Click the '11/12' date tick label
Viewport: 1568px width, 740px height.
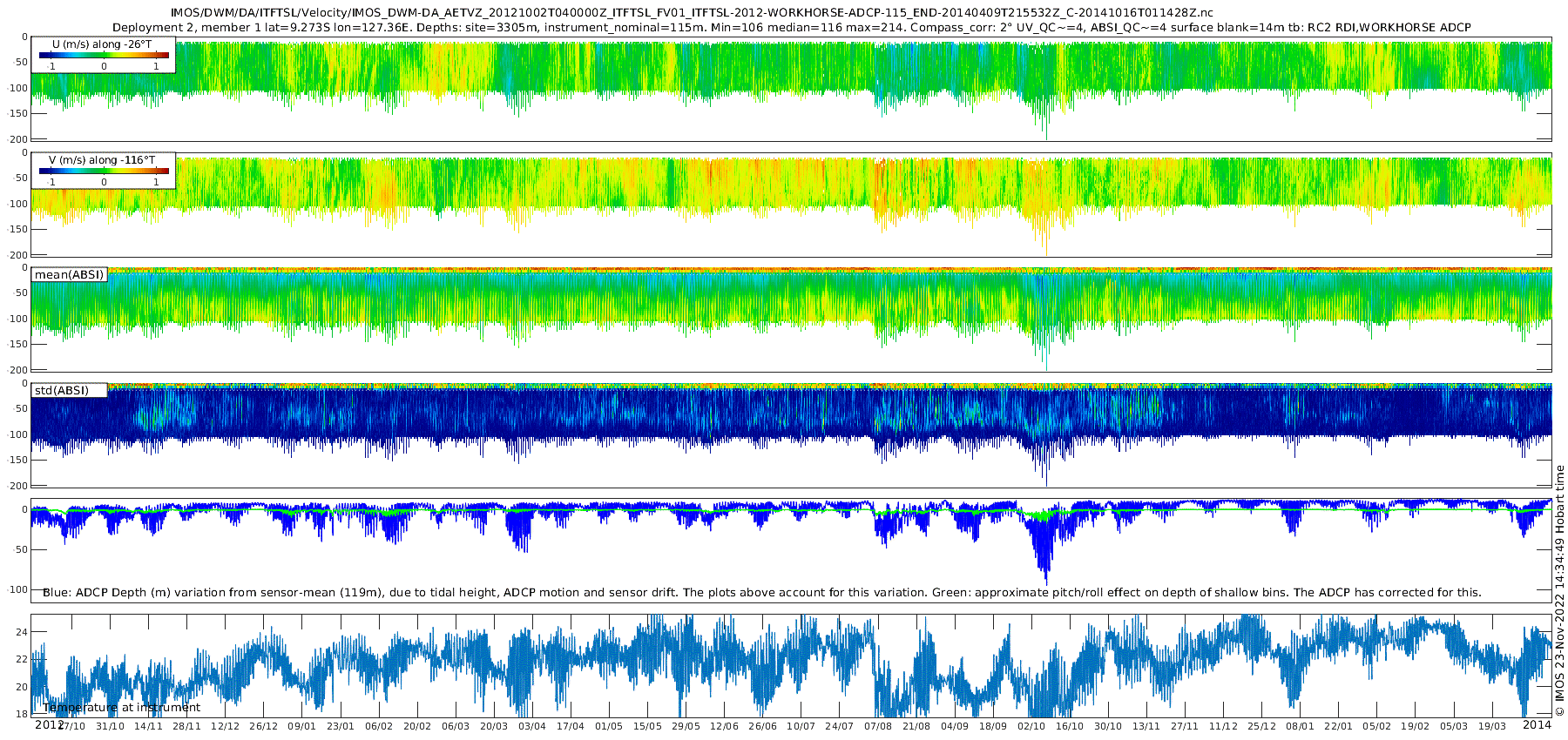point(1222,726)
